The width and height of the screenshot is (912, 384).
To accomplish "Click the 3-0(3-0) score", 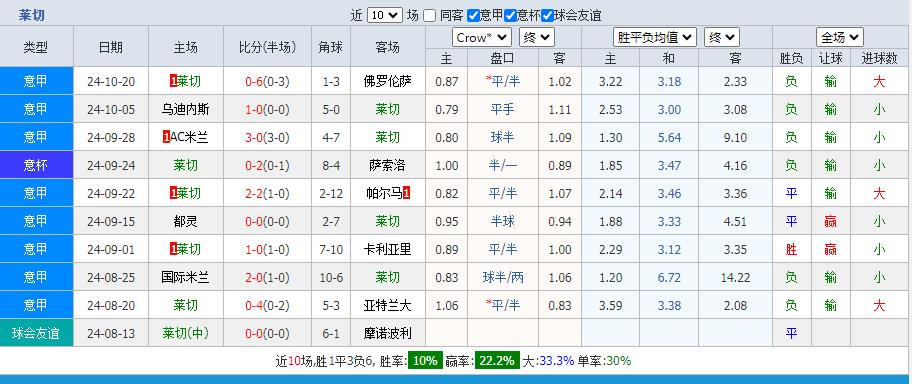I will (x=268, y=137).
